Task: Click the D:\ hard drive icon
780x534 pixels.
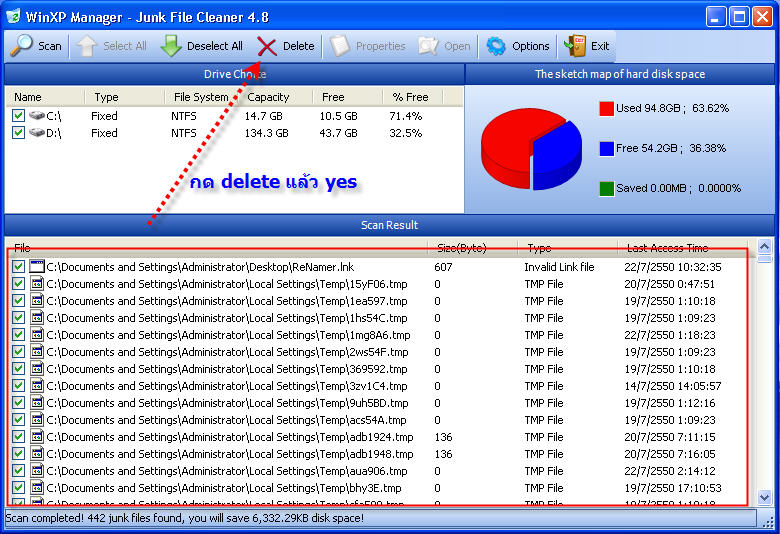Action: pos(37,133)
